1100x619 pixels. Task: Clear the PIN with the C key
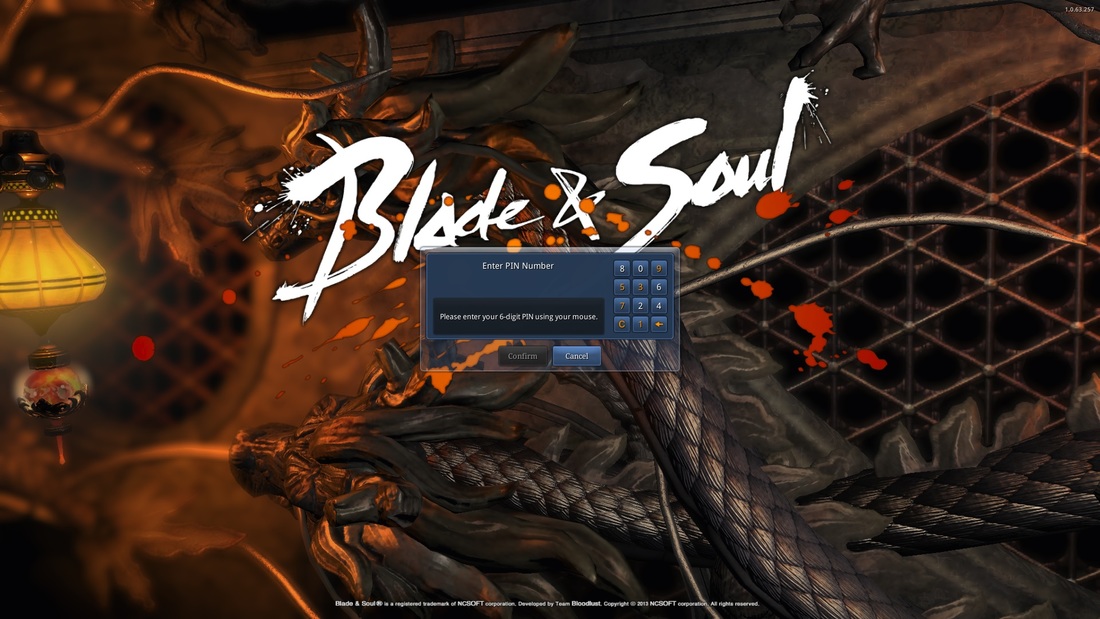point(622,324)
